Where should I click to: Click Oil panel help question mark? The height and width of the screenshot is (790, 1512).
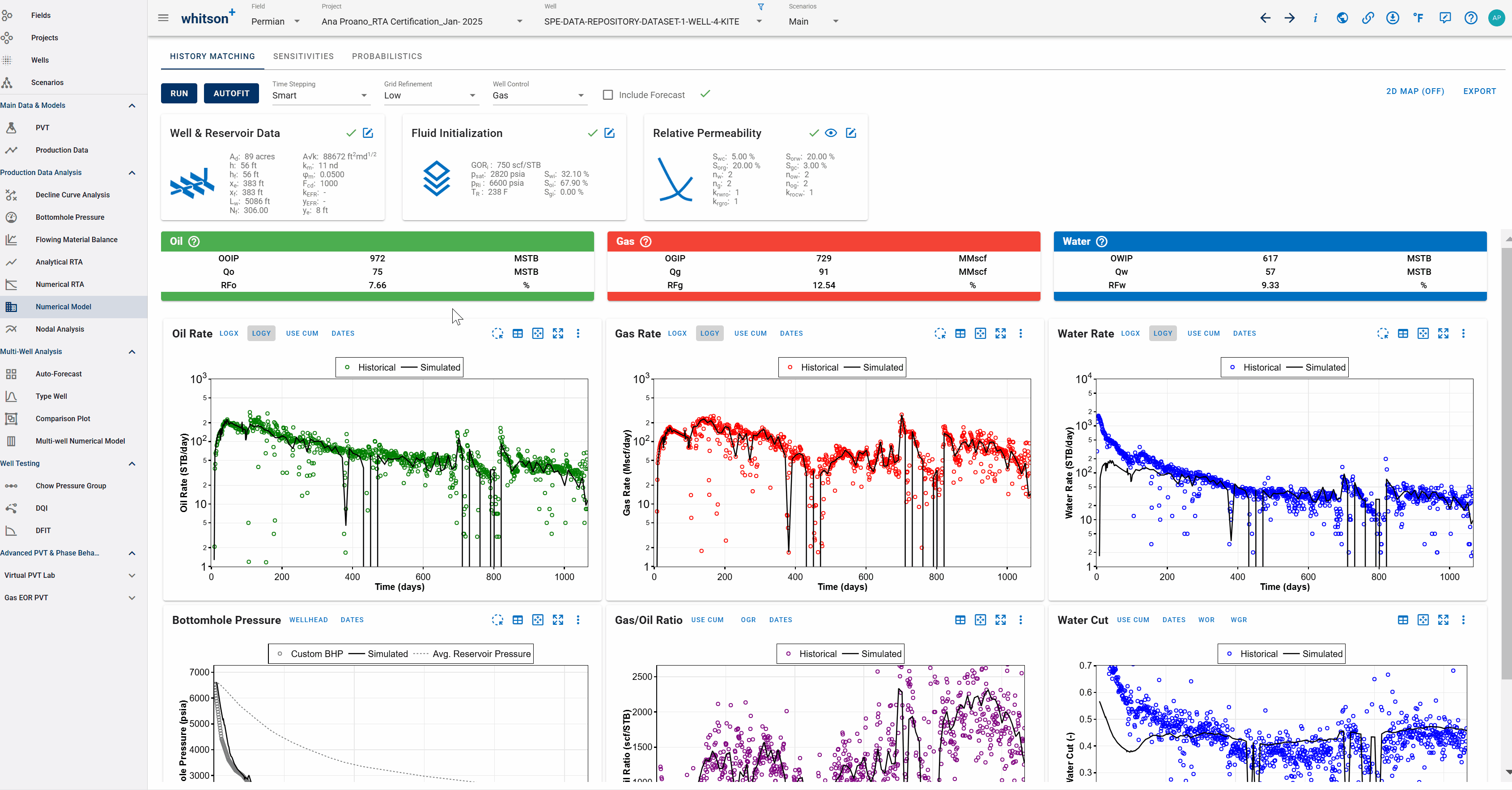tap(194, 241)
